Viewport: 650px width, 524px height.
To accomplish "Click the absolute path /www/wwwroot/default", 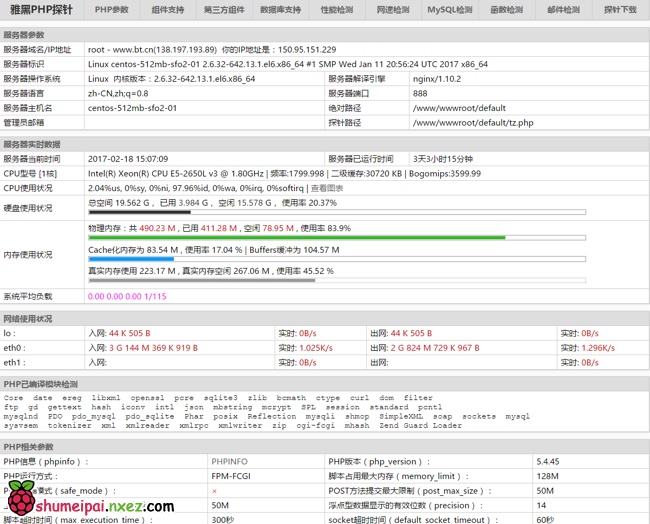I will pyautogui.click(x=459, y=108).
